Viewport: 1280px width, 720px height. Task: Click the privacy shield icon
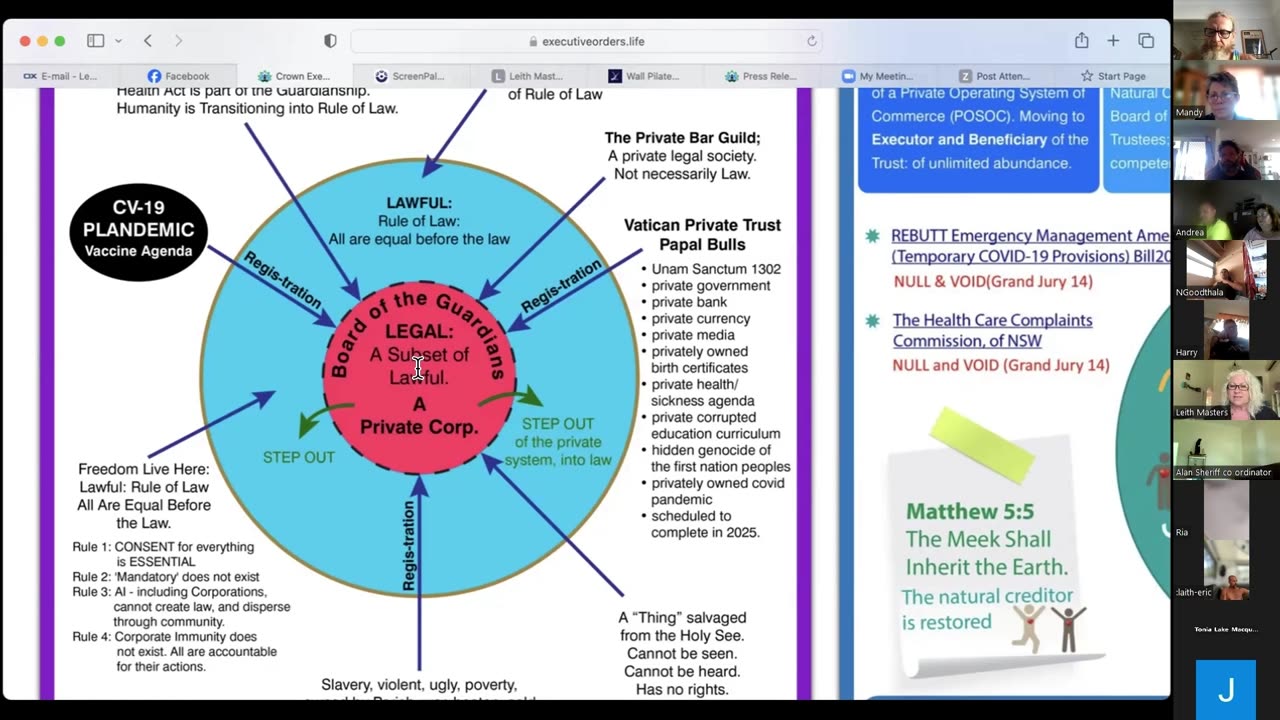[x=330, y=41]
